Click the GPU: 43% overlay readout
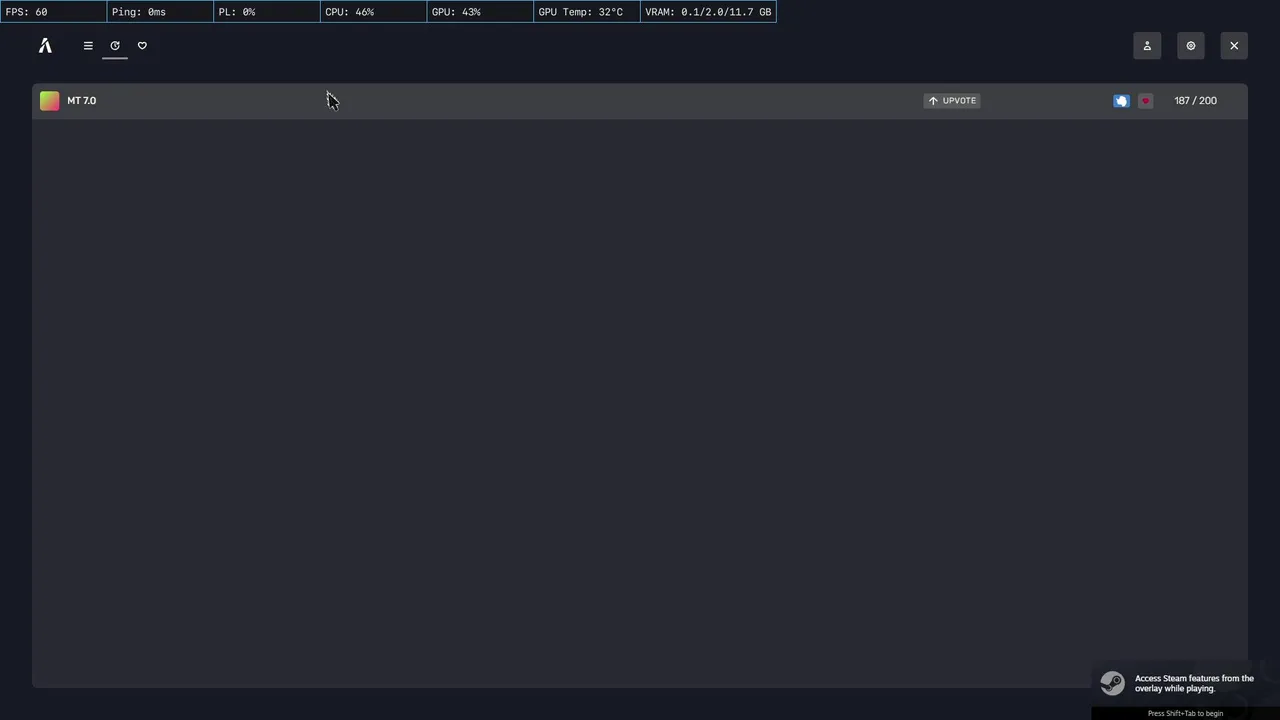The image size is (1280, 720). click(480, 12)
